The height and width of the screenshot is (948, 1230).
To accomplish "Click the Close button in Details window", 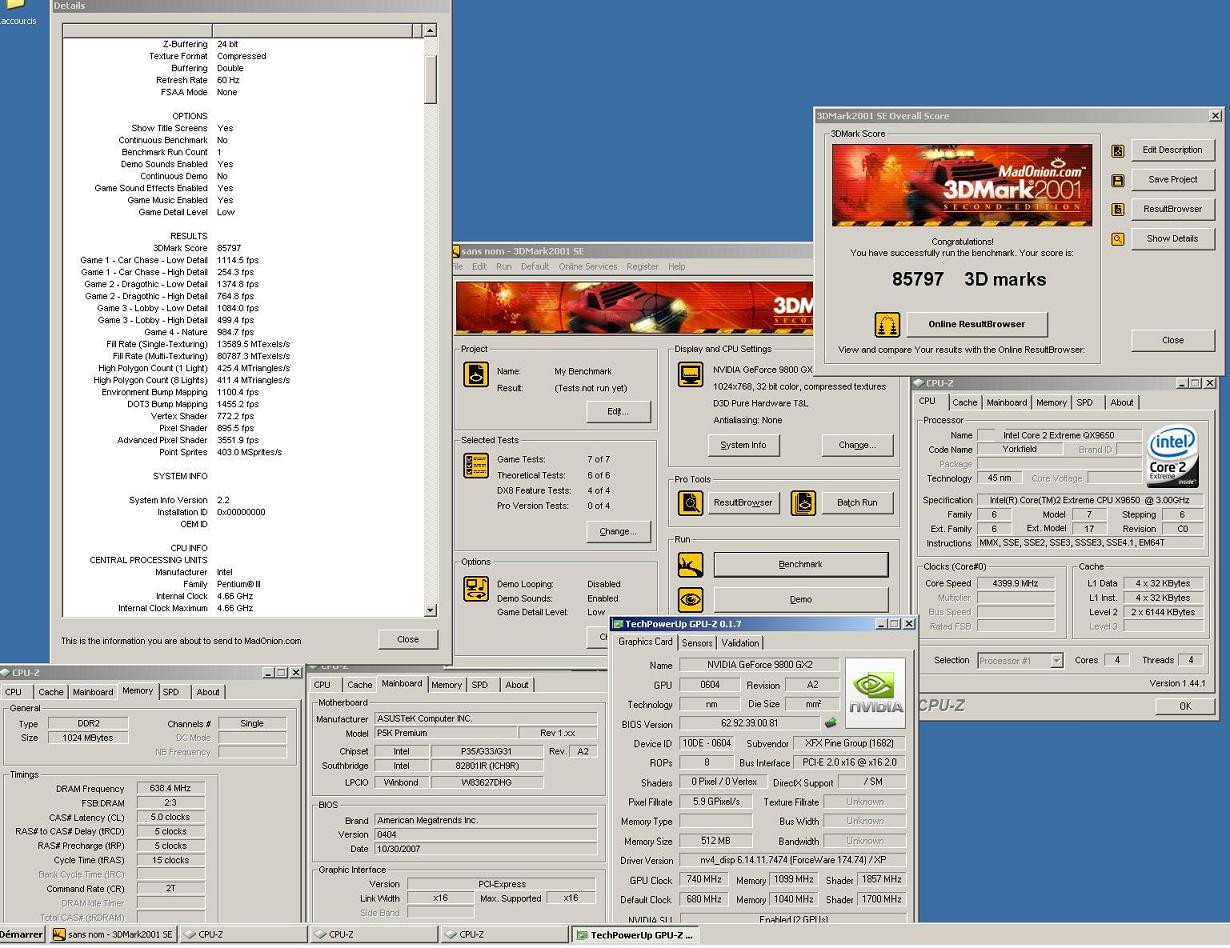I will (408, 639).
